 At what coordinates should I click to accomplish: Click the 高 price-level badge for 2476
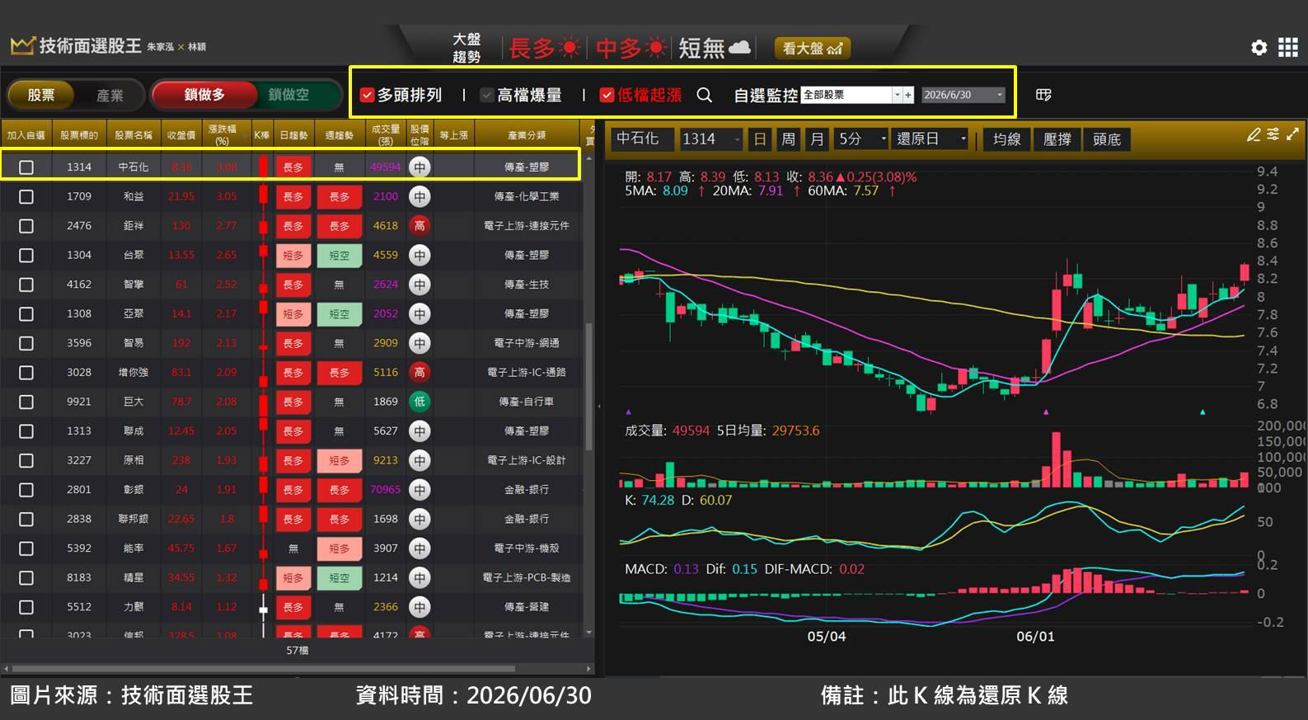pyautogui.click(x=420, y=226)
